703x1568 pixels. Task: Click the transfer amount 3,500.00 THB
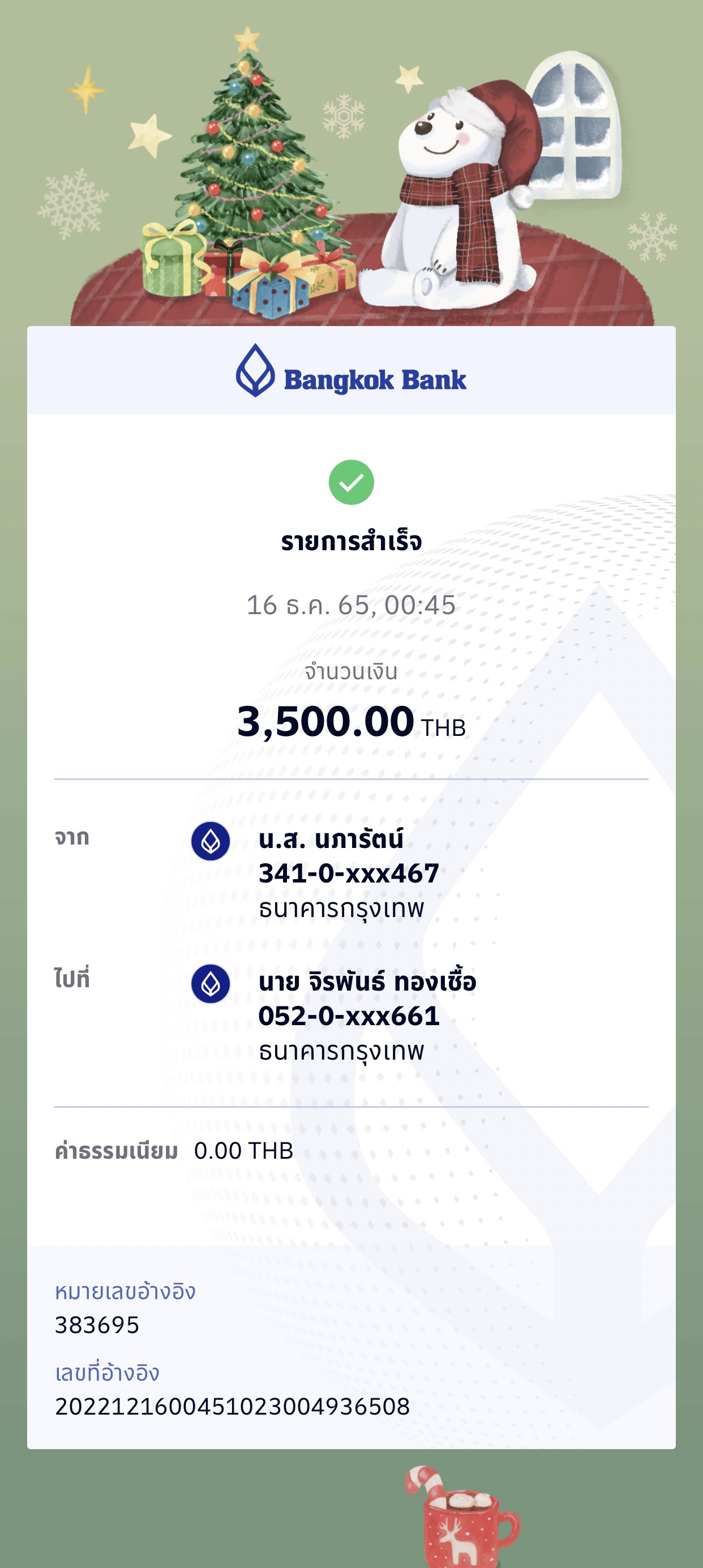pos(351,722)
